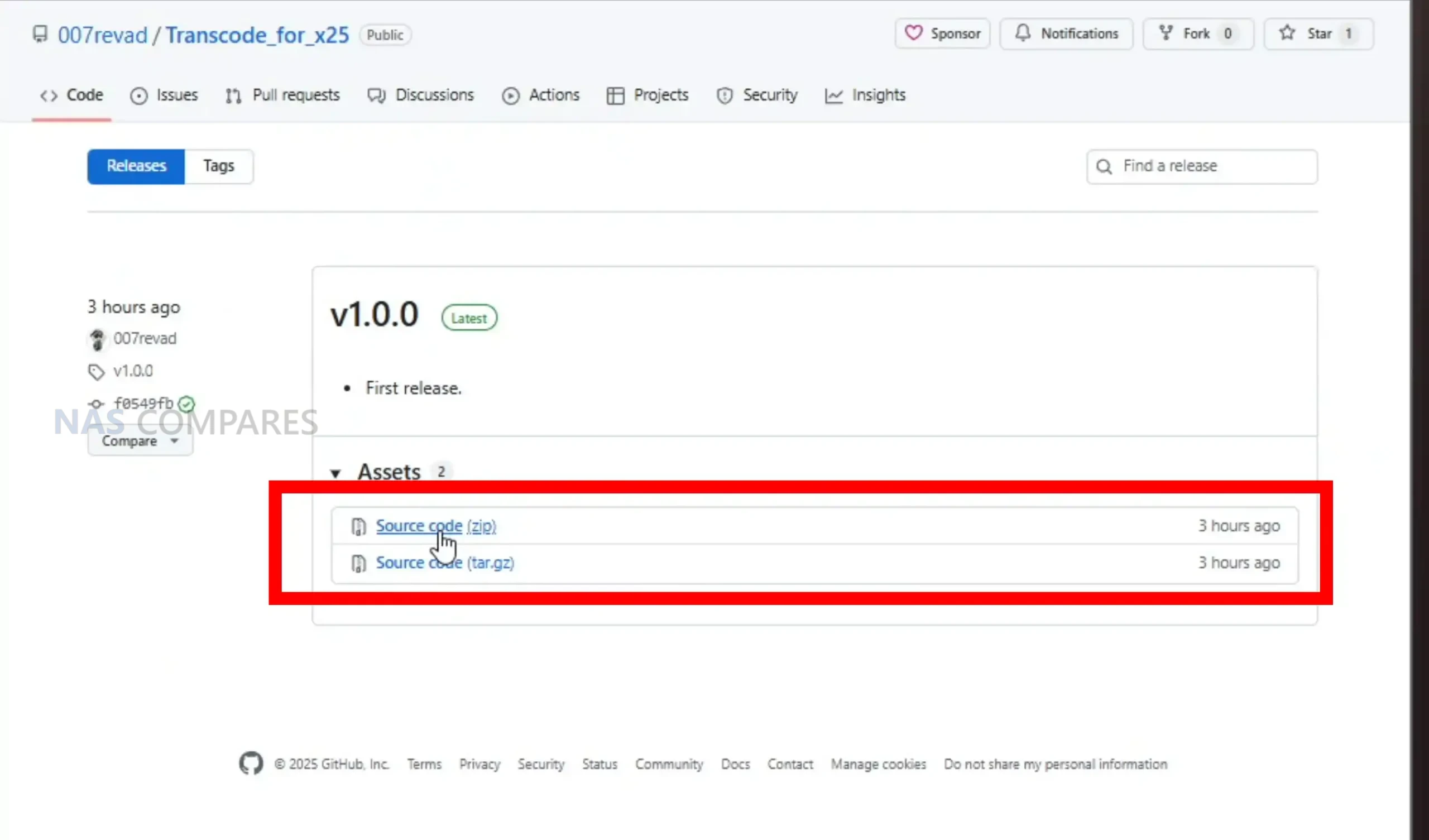This screenshot has width=1429, height=840.
Task: Click the table icon on Projects tab
Action: pos(615,96)
